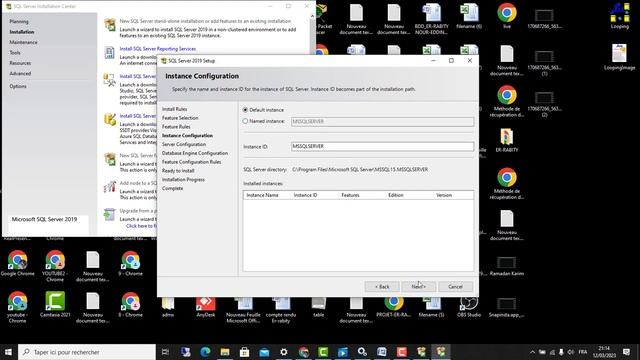Open Mail app from taskbar
The width and height of the screenshot is (640, 360).
click(x=264, y=352)
